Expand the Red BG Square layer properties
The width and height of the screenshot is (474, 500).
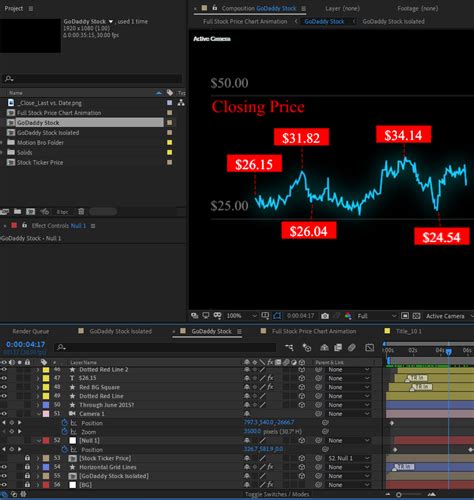point(38,387)
